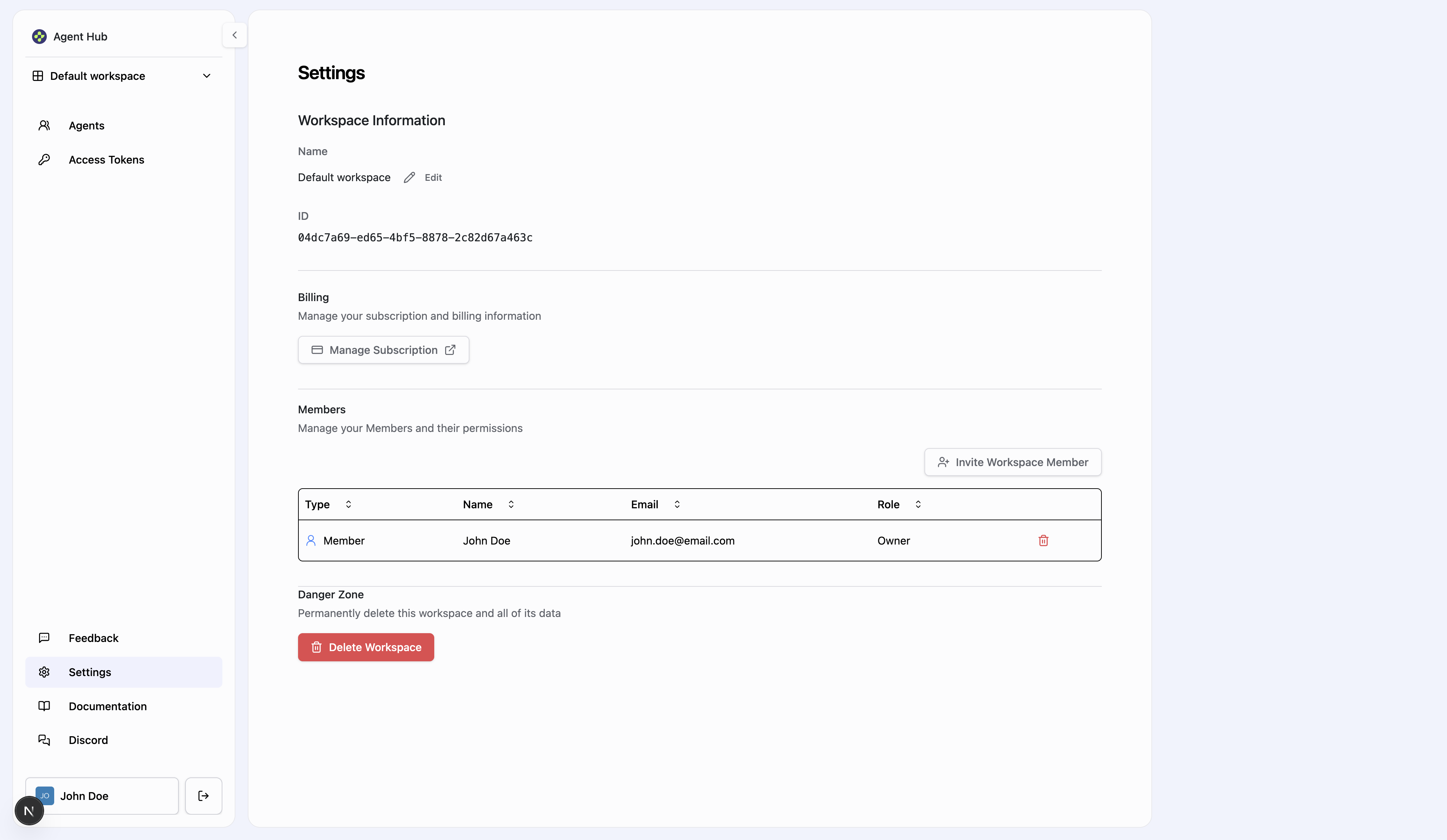Expand the Default workspace dropdown
This screenshot has width=1447, height=840.
(207, 75)
